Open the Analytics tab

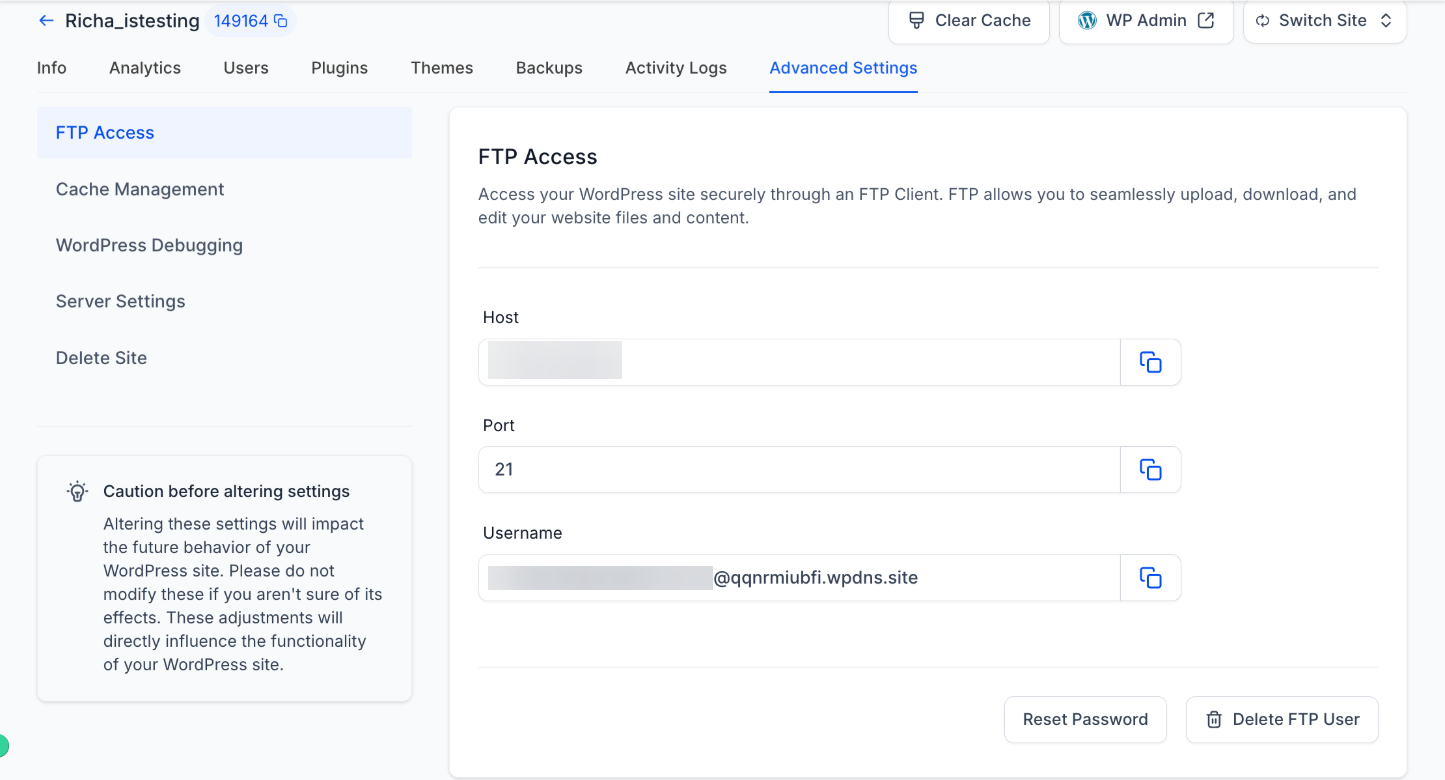[x=145, y=68]
